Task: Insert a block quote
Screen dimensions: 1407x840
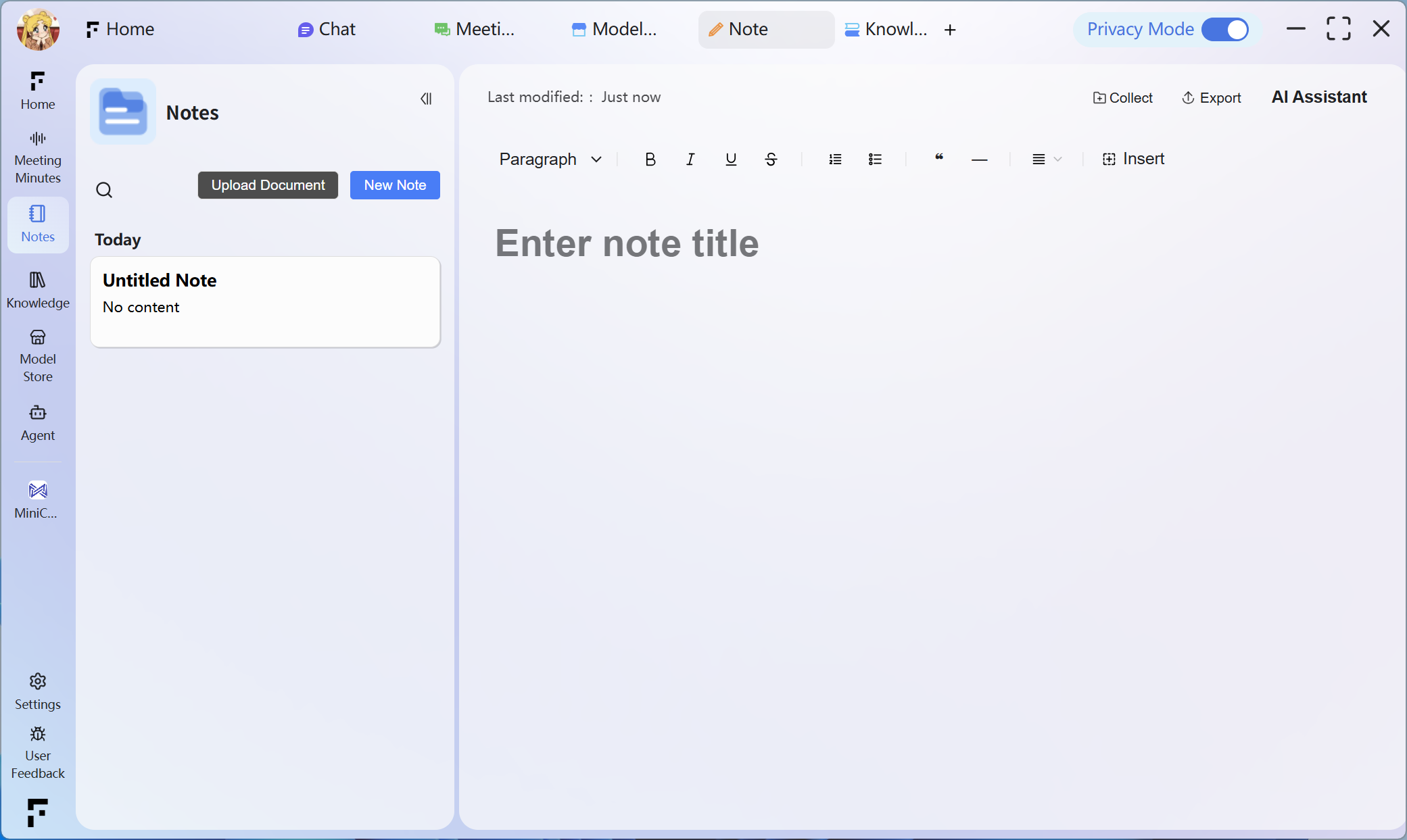Action: (939, 157)
